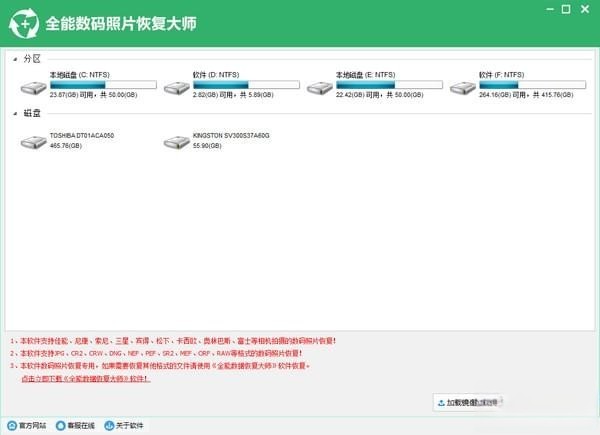Collapse the 磁盘 section
Image resolution: width=600 pixels, height=435 pixels.
click(15, 113)
